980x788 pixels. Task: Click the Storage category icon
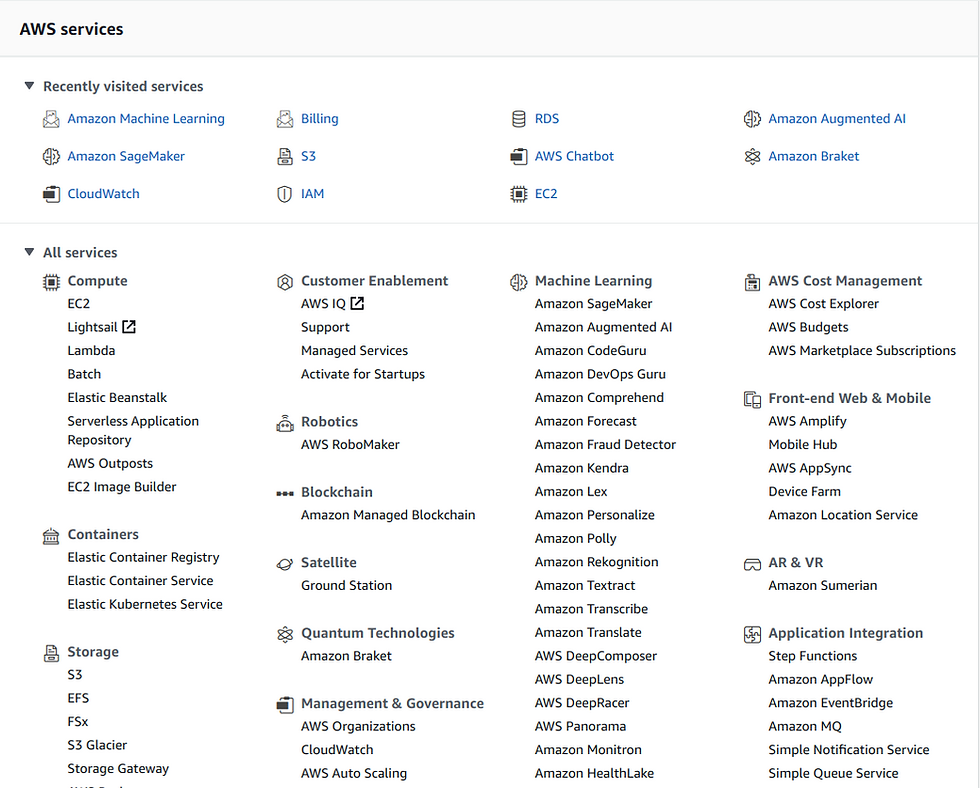click(x=51, y=654)
